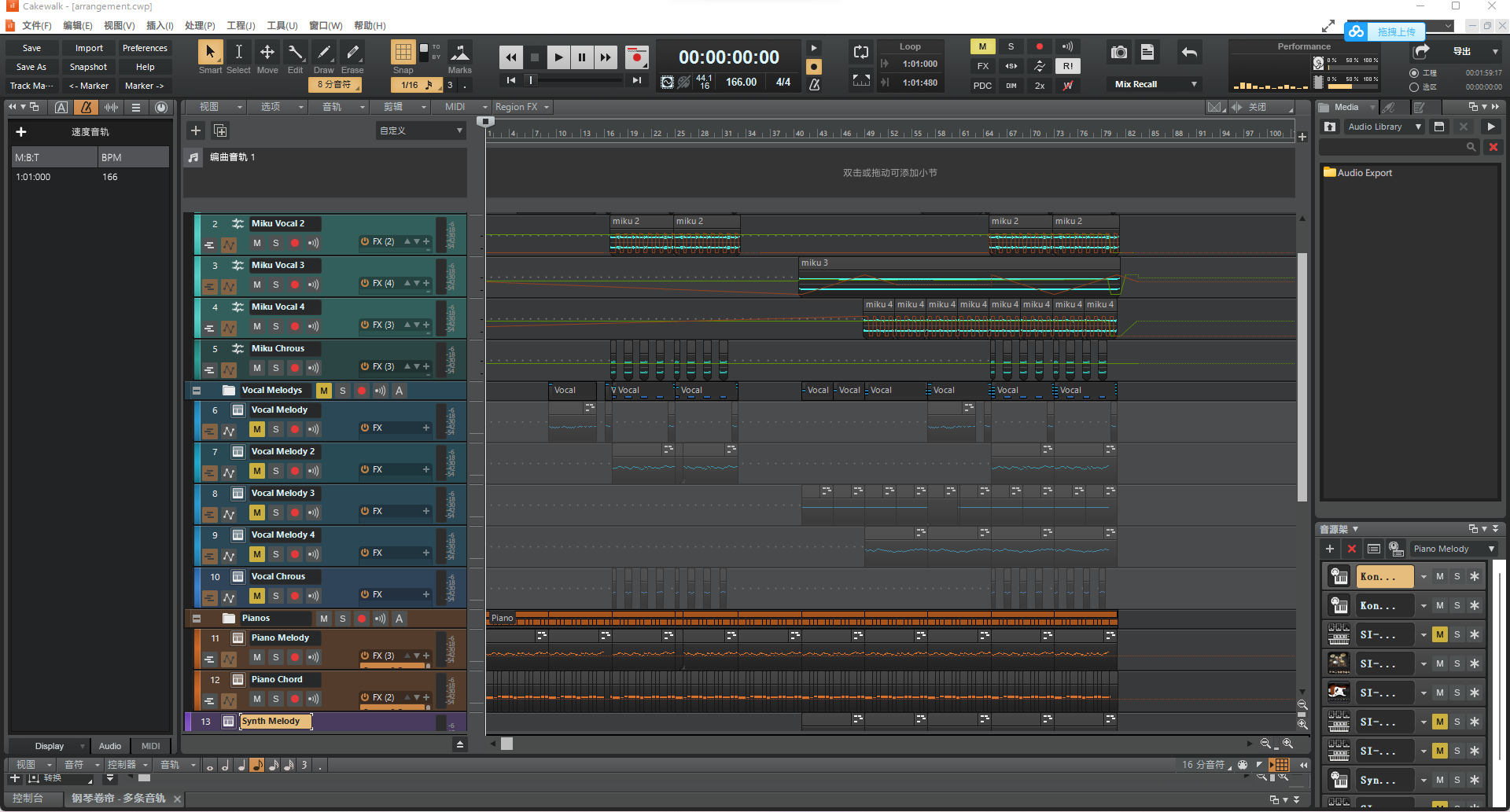Arm the transport Record button
This screenshot has height=812, width=1510.
(636, 57)
